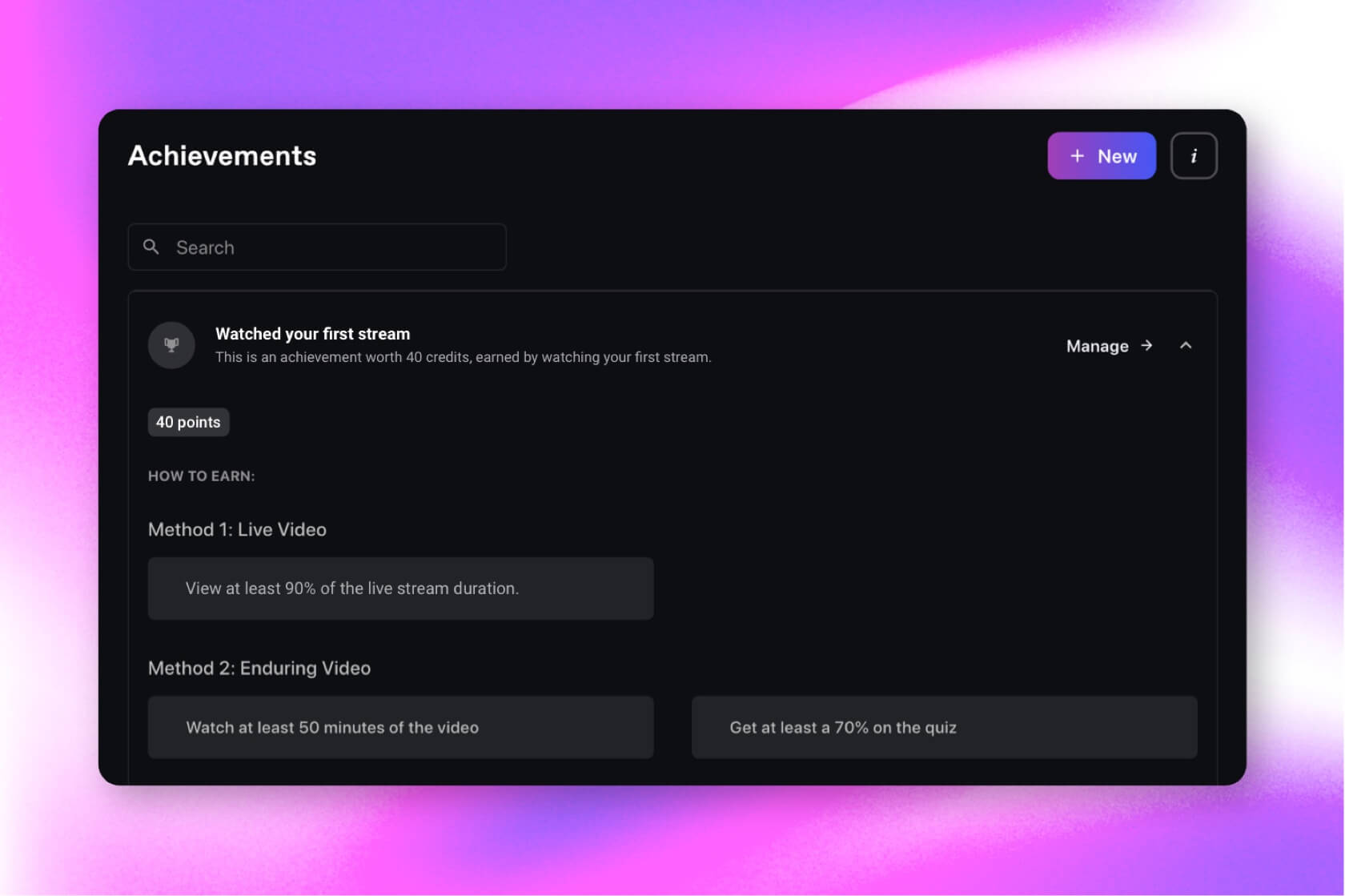Click the Achievements page heading
This screenshot has height=896, width=1345.
(222, 155)
